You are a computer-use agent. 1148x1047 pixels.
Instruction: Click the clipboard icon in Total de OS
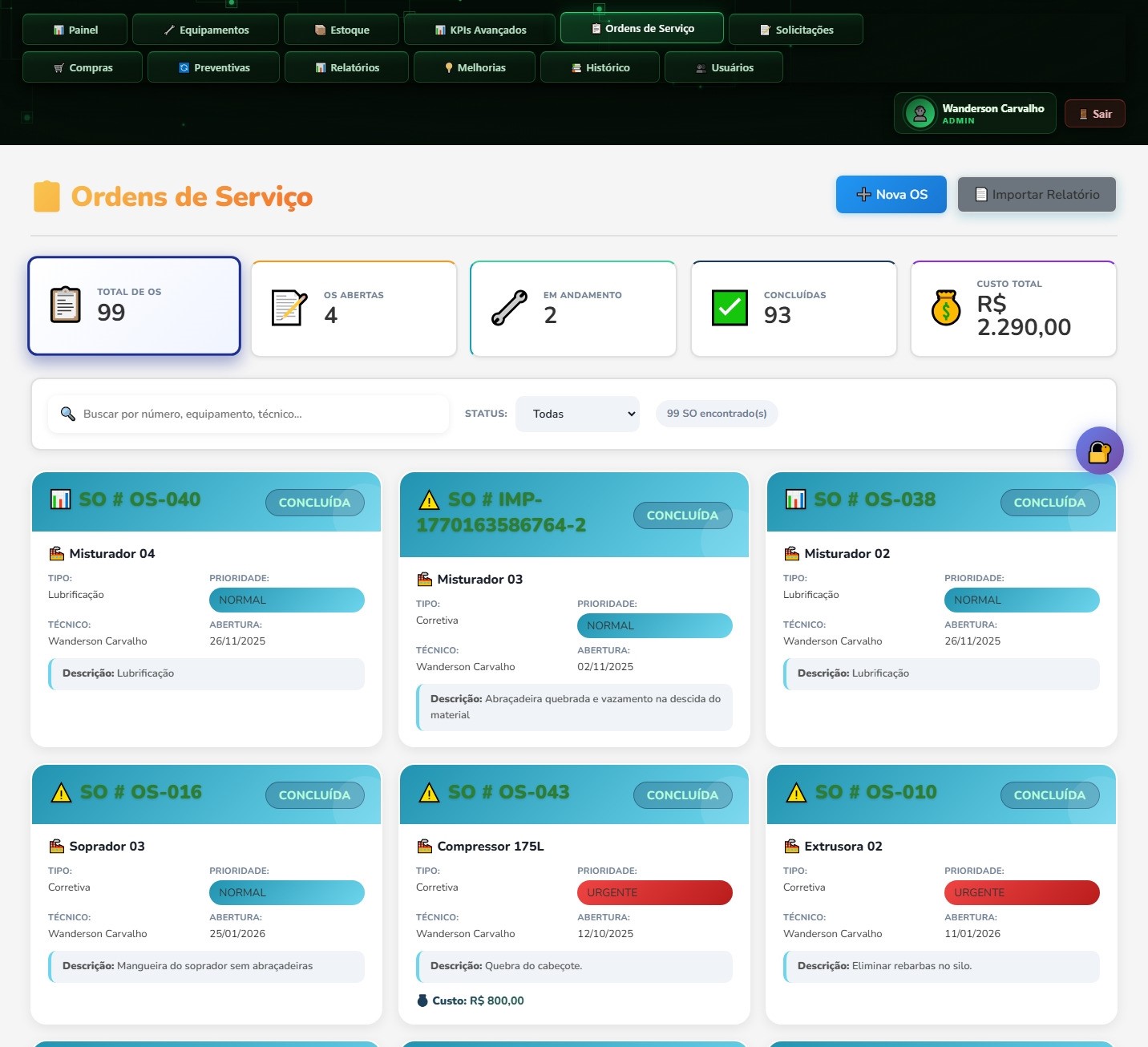(x=66, y=305)
